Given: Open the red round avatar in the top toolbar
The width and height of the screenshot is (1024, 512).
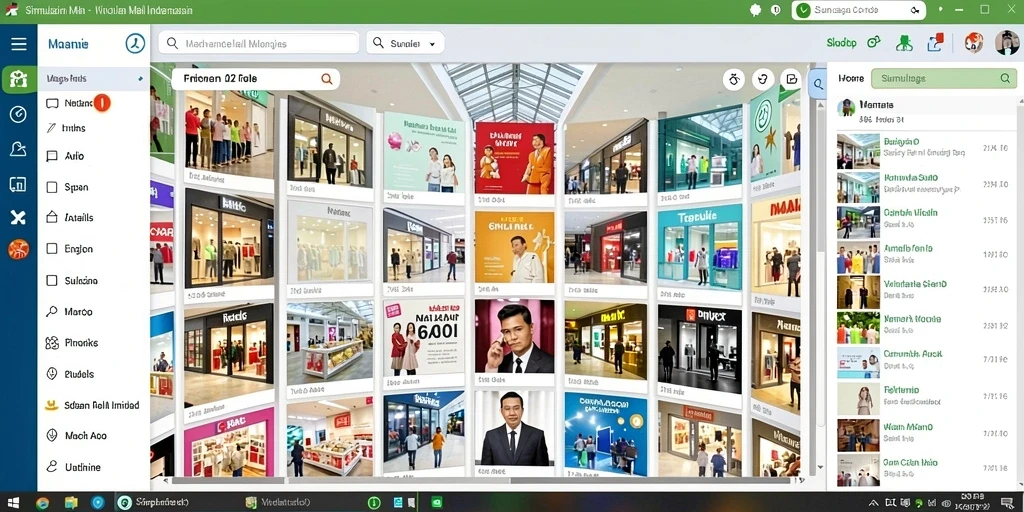Looking at the screenshot, I should tap(974, 43).
